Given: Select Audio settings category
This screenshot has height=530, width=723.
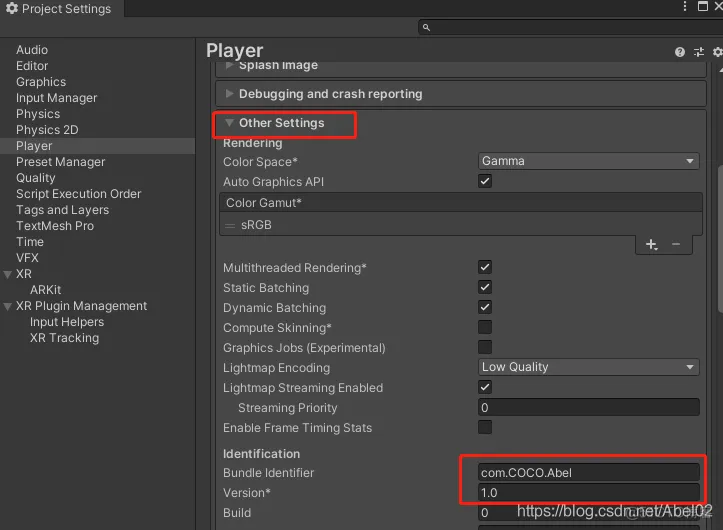Looking at the screenshot, I should pyautogui.click(x=32, y=50).
